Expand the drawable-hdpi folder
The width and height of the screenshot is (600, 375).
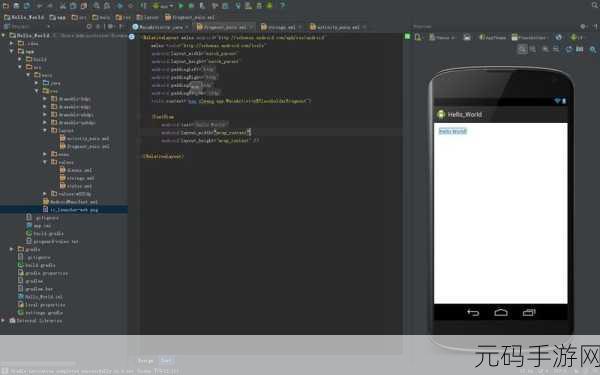click(x=45, y=99)
